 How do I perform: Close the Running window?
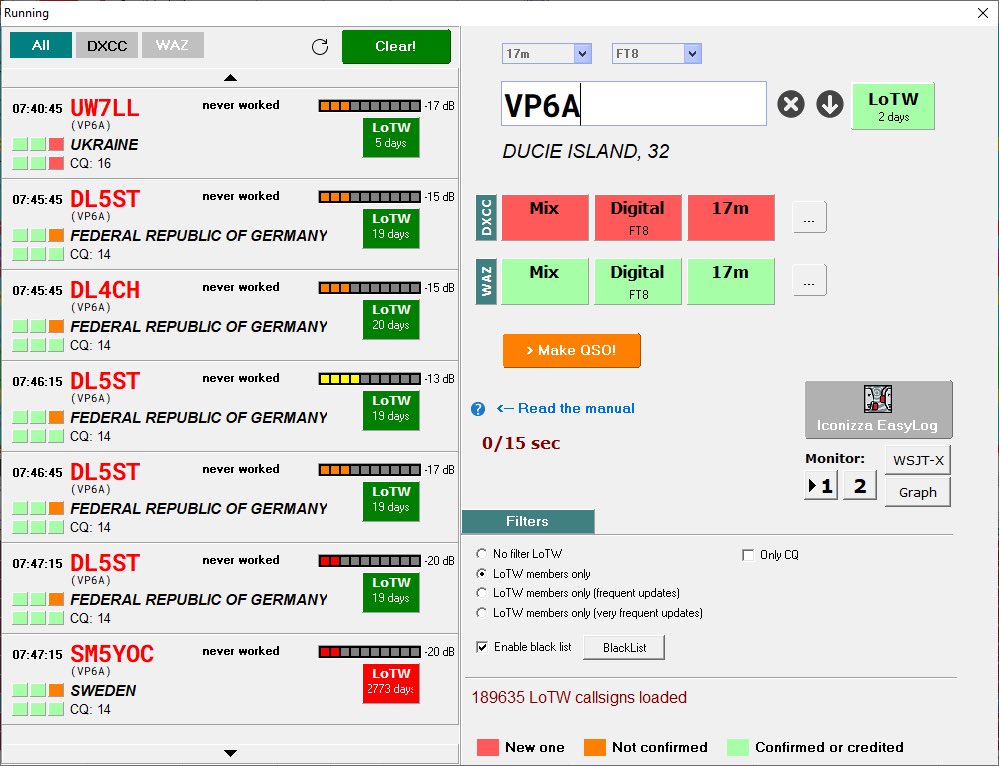coord(983,13)
